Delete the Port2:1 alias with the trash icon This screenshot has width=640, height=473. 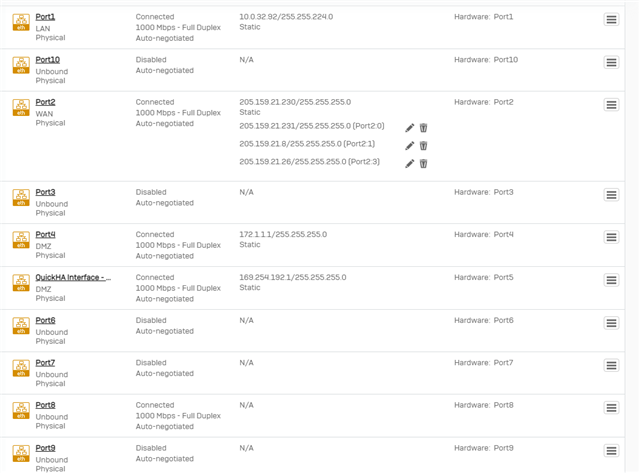pyautogui.click(x=423, y=146)
